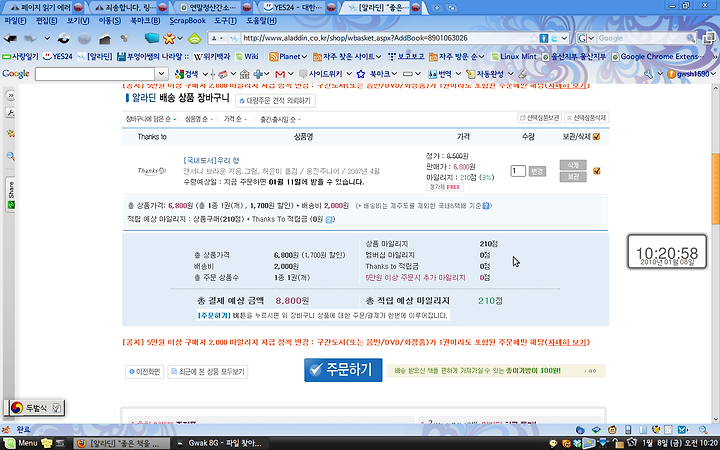
Task: Click the highlighter icon in Google toolbar
Action: [x=522, y=74]
